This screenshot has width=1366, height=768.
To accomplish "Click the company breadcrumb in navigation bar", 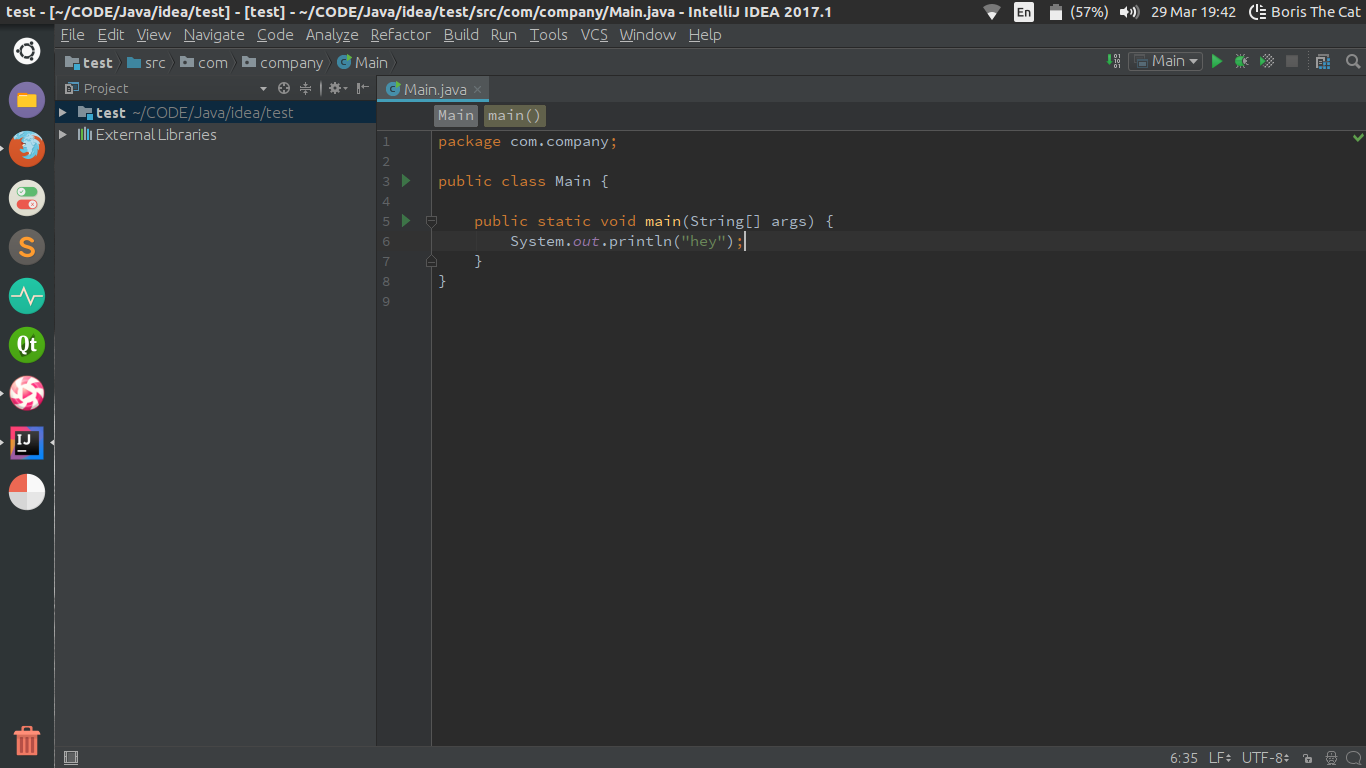I will point(291,62).
